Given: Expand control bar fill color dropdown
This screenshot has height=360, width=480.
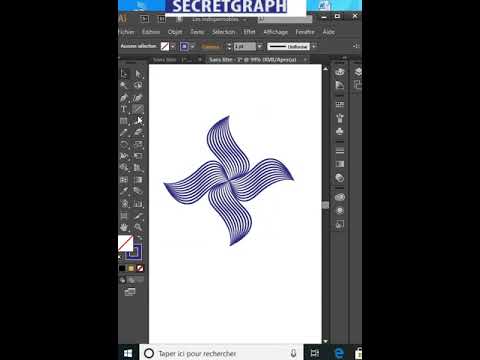Looking at the screenshot, I should click(173, 46).
